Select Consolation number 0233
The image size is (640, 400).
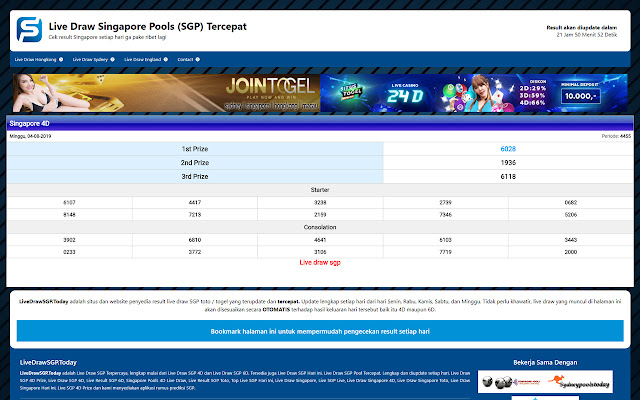coord(69,252)
